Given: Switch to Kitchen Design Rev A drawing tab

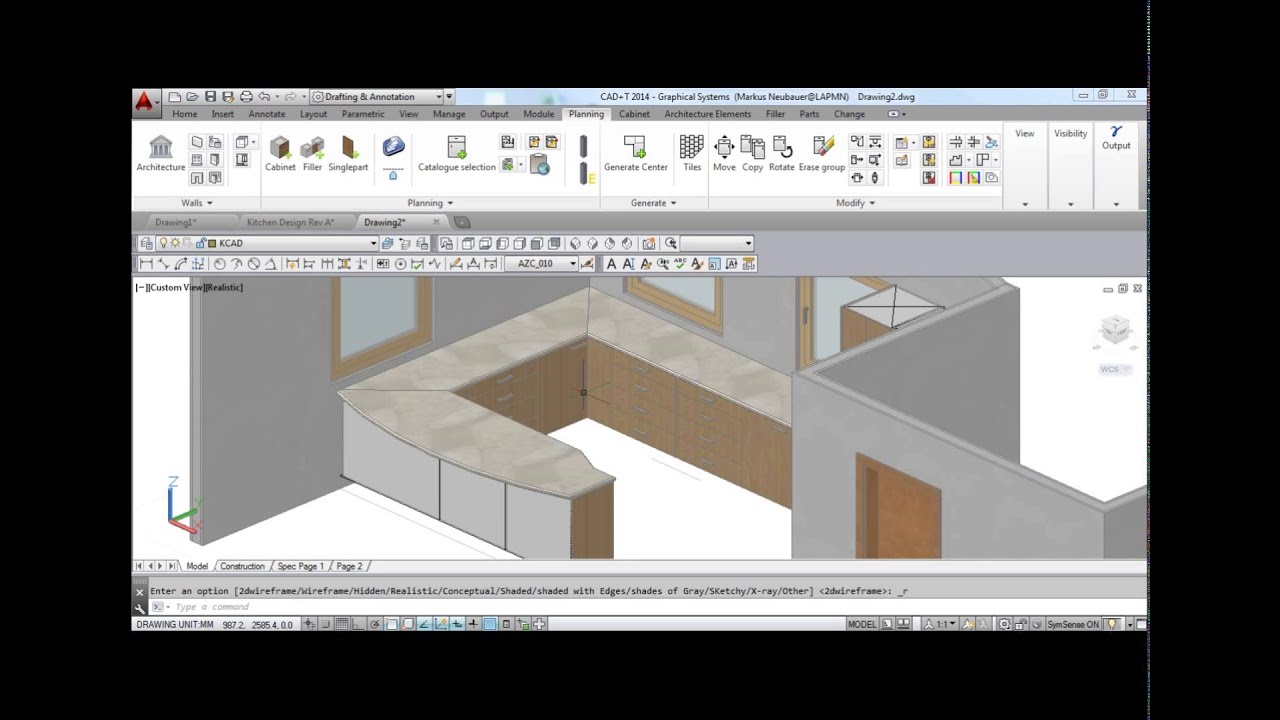Looking at the screenshot, I should pyautogui.click(x=290, y=222).
